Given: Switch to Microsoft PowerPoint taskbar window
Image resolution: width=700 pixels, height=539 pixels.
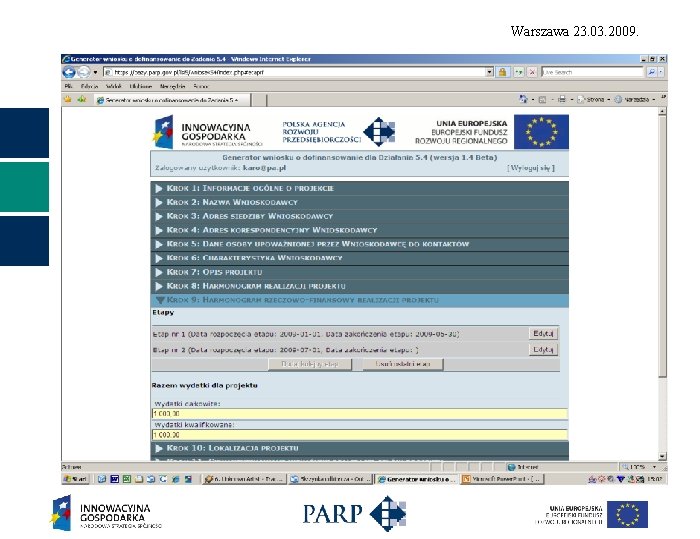Looking at the screenshot, I should click(502, 479).
